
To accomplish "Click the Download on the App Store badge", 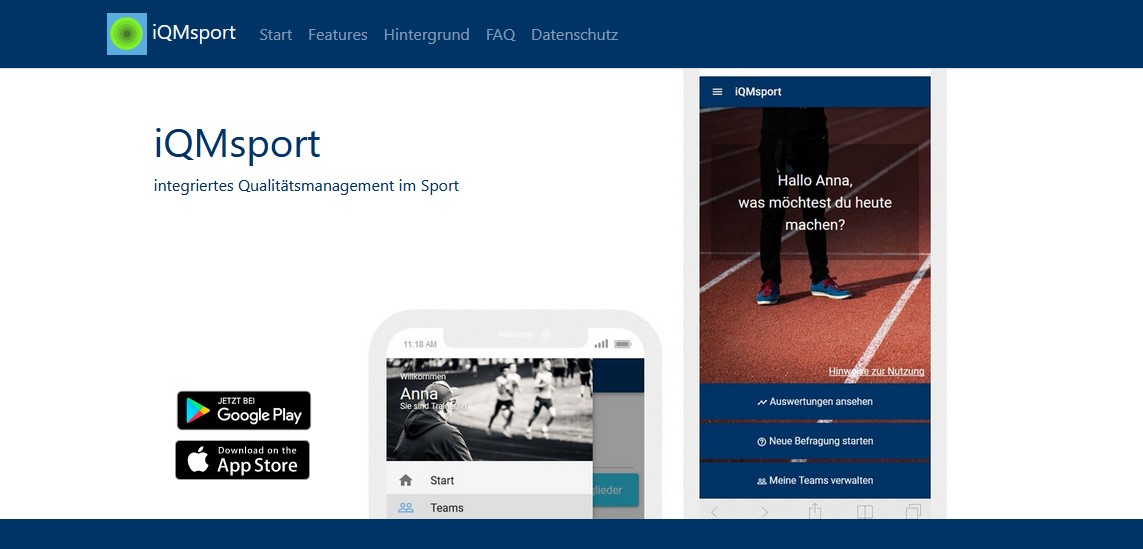I will (243, 460).
